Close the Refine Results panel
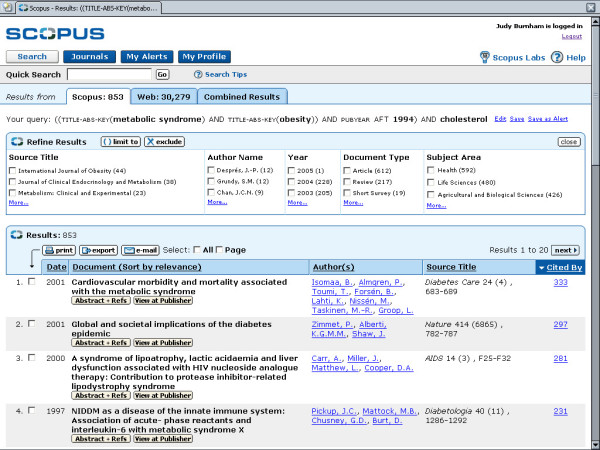The width and height of the screenshot is (600, 450). tap(569, 142)
